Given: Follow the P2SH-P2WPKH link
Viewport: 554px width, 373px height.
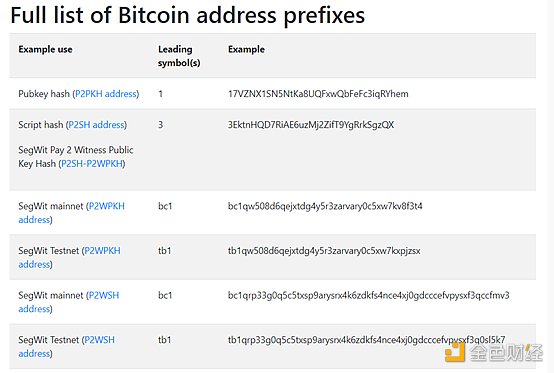Looking at the screenshot, I should tap(92, 164).
